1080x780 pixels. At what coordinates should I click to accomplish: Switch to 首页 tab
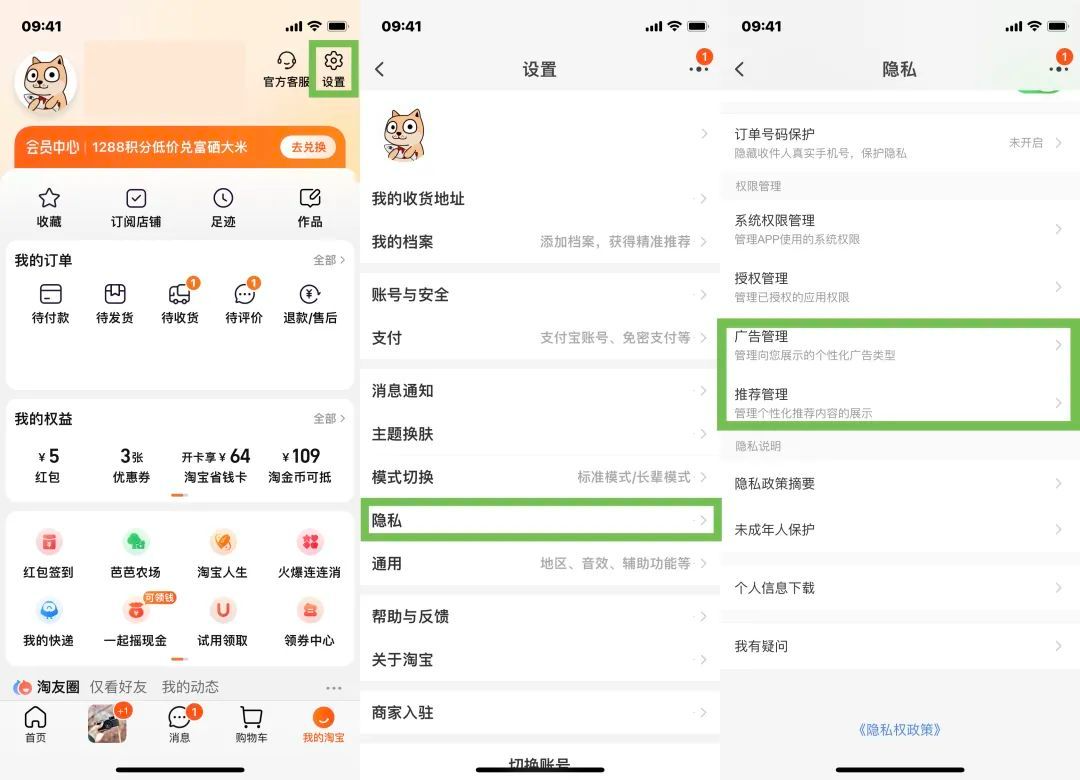tap(36, 724)
